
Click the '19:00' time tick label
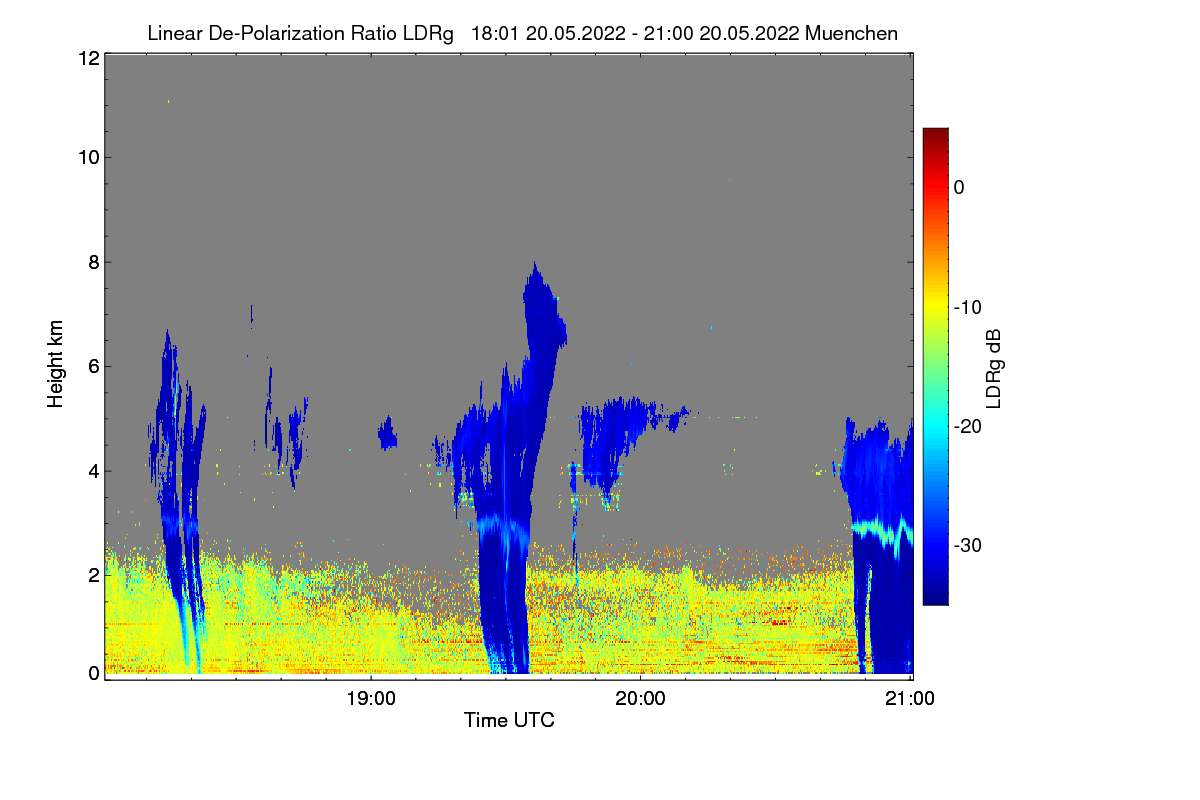[x=371, y=700]
